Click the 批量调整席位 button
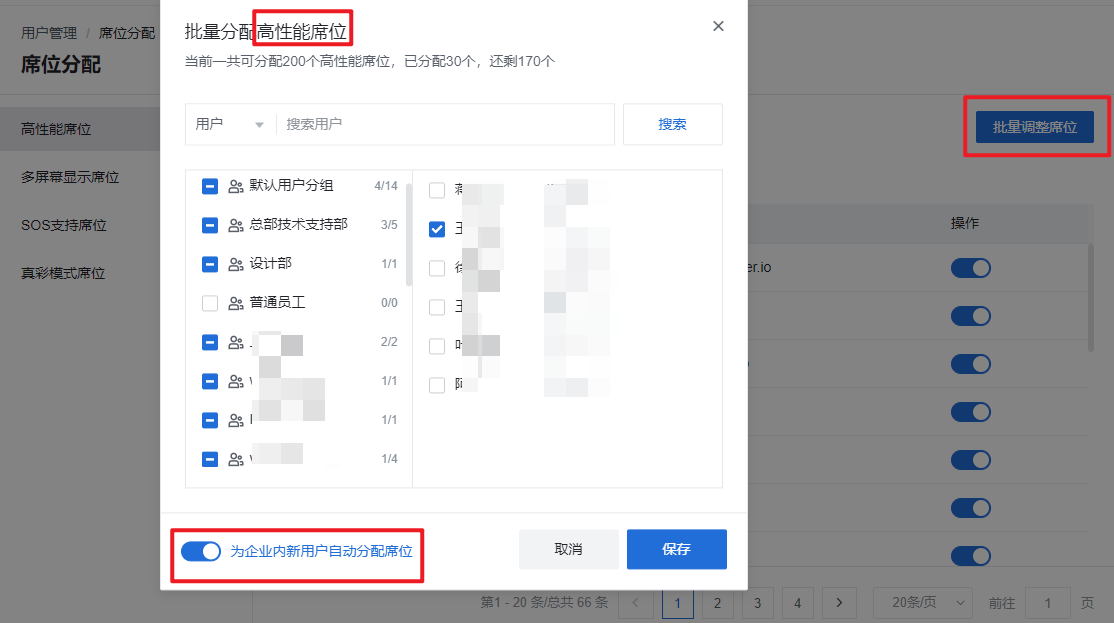The height and width of the screenshot is (623, 1114). [1034, 127]
